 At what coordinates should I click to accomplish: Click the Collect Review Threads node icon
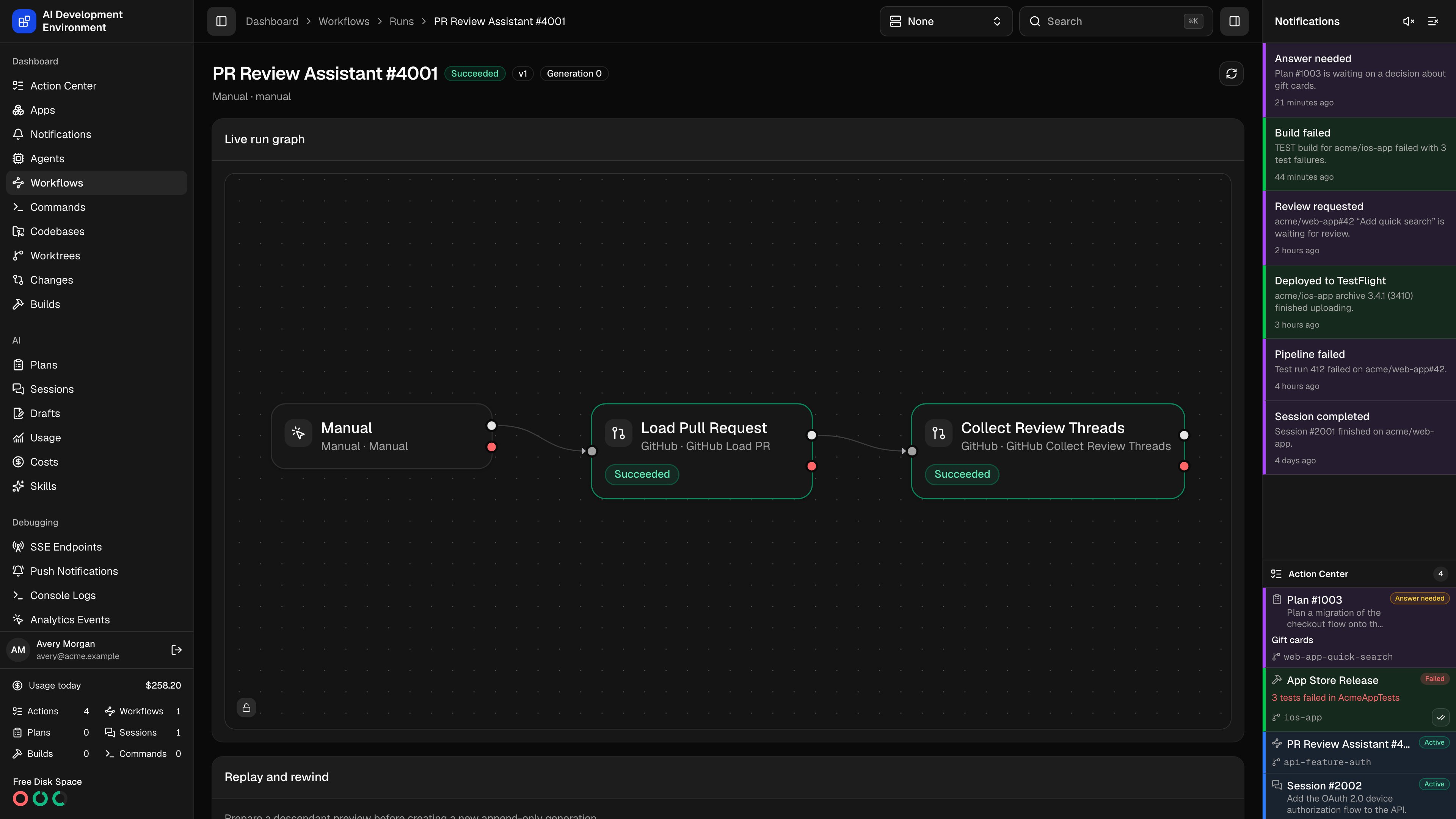[x=938, y=433]
